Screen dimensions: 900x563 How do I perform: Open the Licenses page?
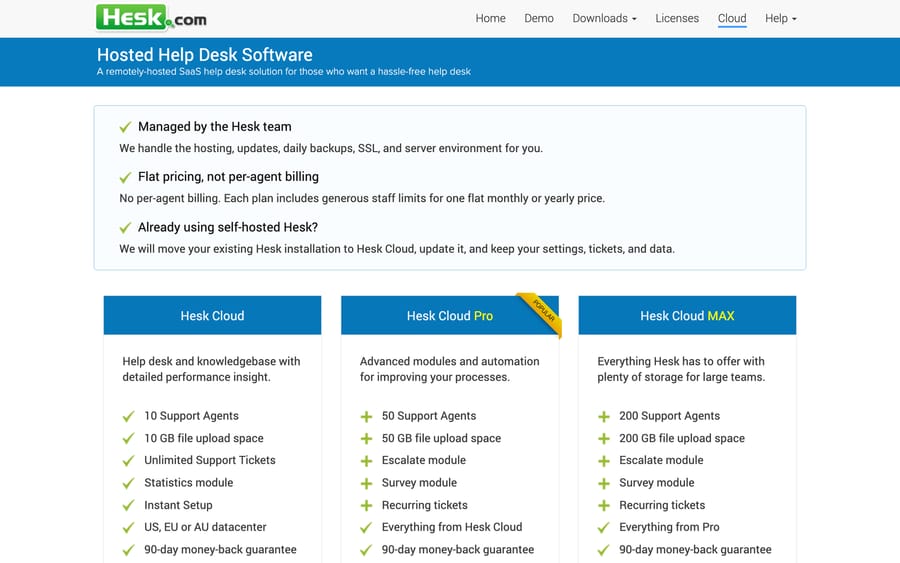(677, 18)
